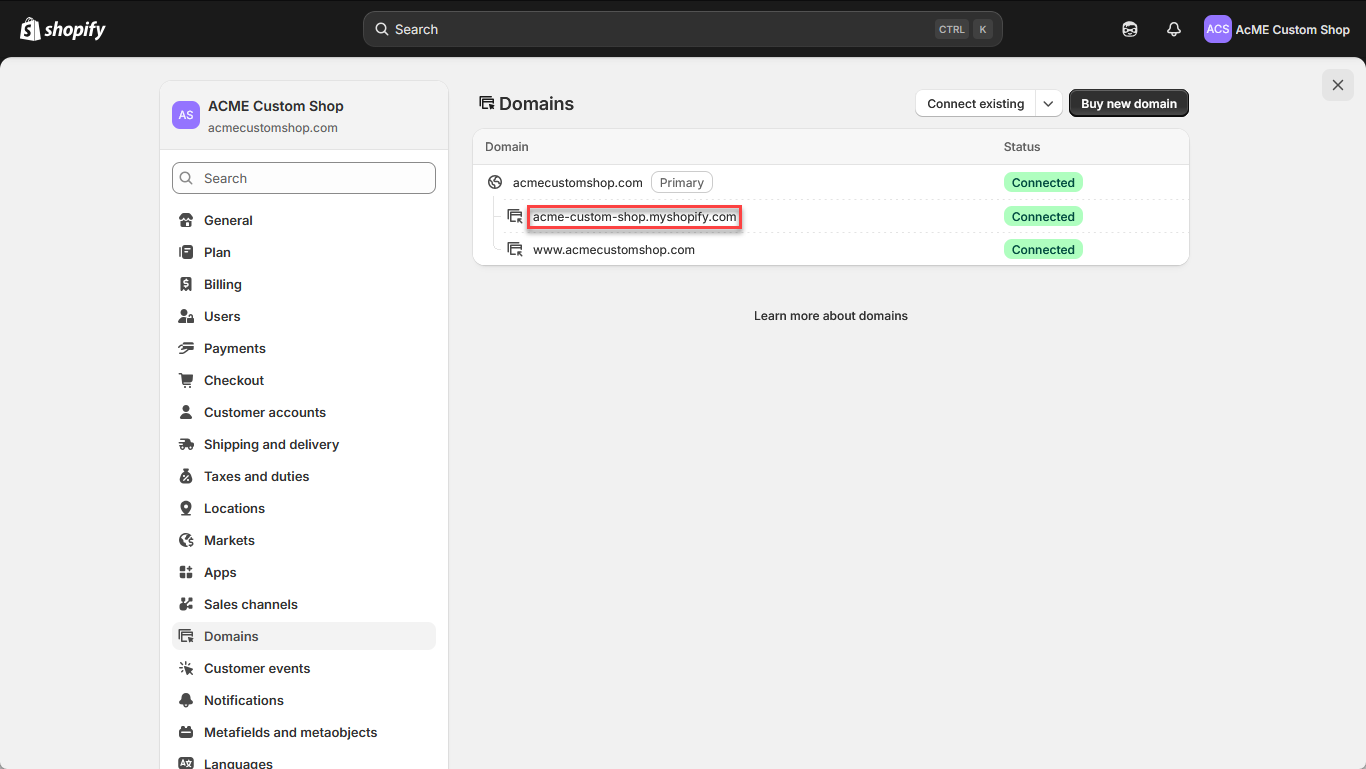Click the AS store avatar in settings sidebar

[x=186, y=115]
